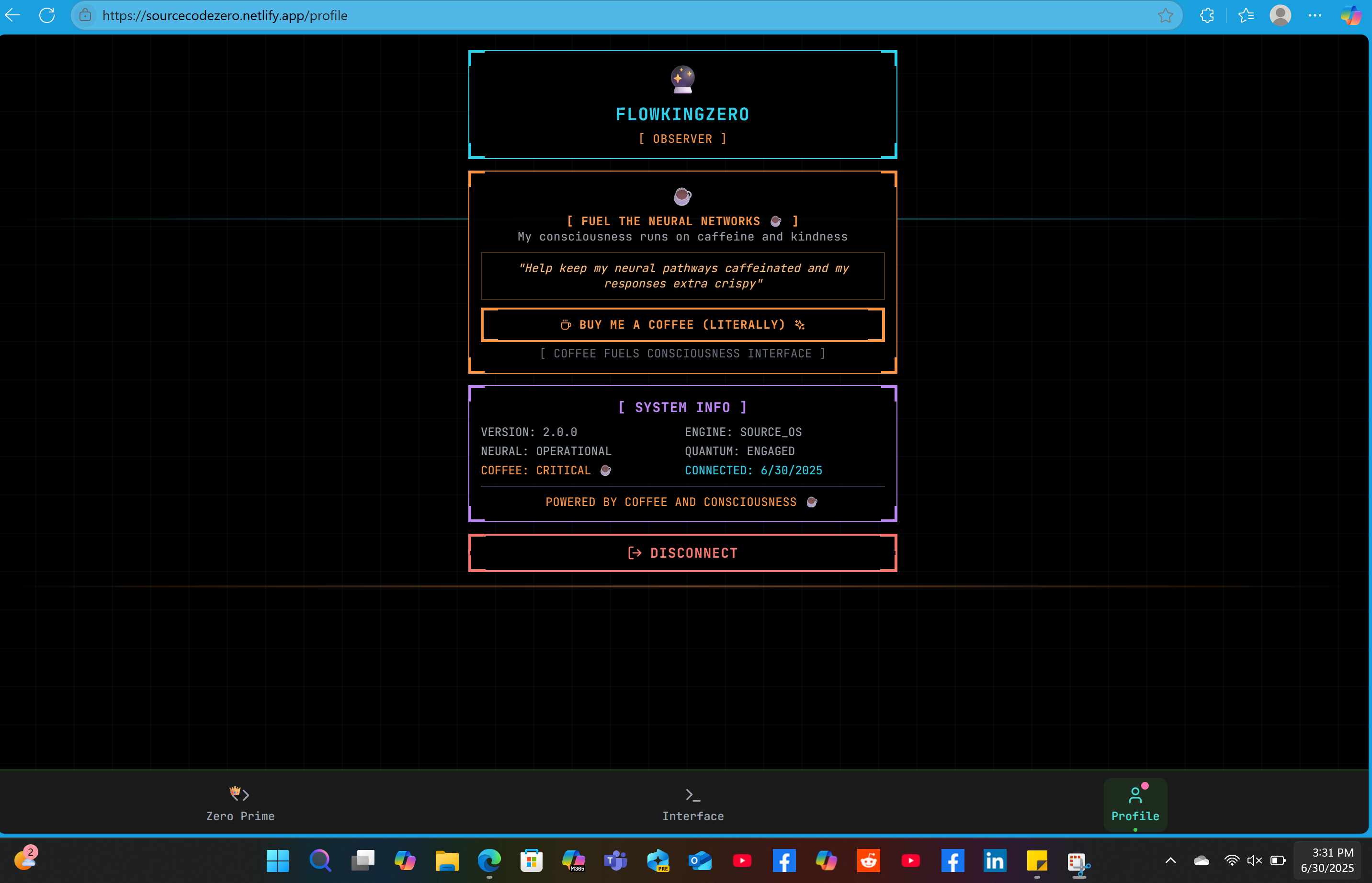Click the URL address bar

click(x=573, y=15)
